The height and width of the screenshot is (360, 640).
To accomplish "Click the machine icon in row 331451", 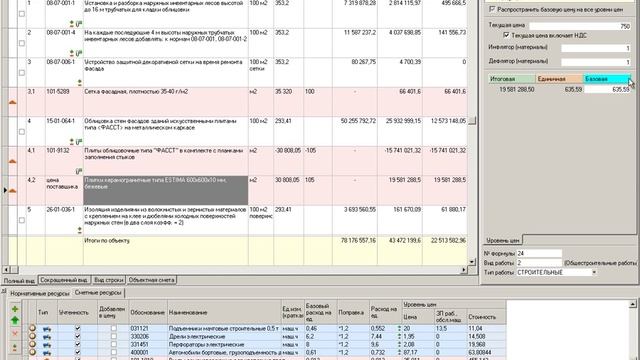I will pyautogui.click(x=47, y=344).
